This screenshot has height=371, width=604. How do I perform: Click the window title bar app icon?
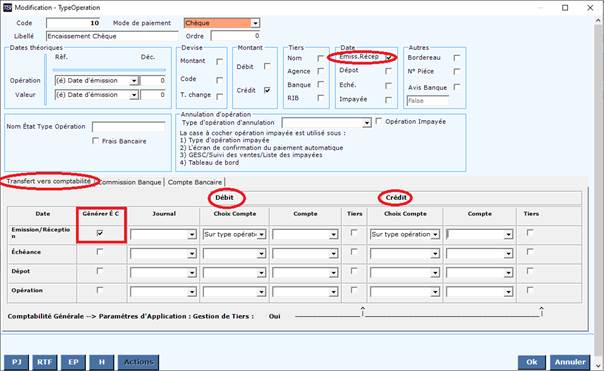pos(7,7)
